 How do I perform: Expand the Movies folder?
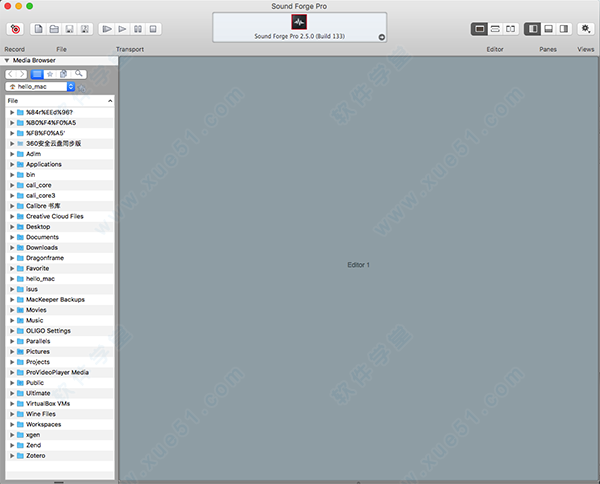tap(12, 310)
